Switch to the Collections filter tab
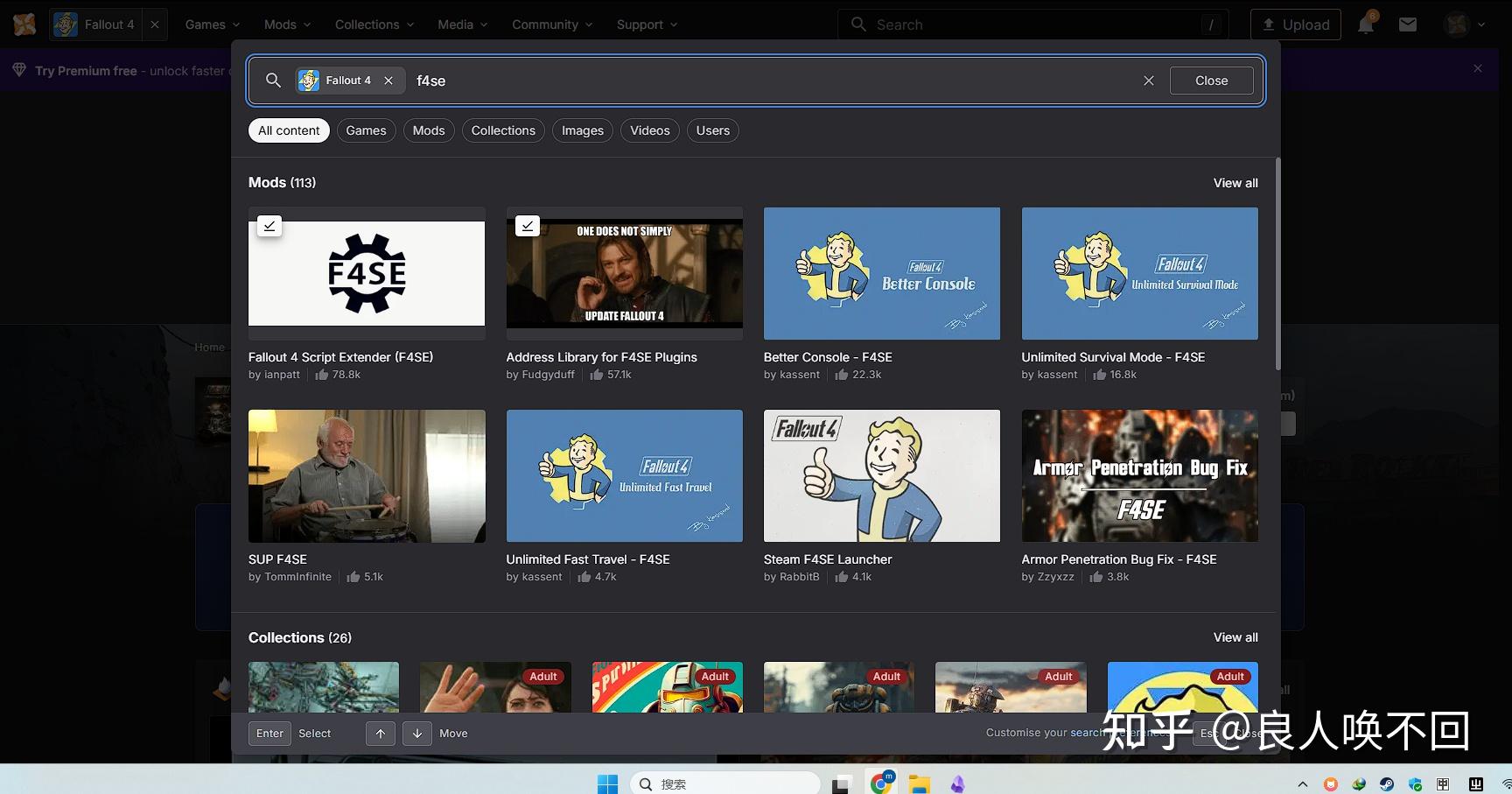1512x794 pixels. click(x=503, y=130)
